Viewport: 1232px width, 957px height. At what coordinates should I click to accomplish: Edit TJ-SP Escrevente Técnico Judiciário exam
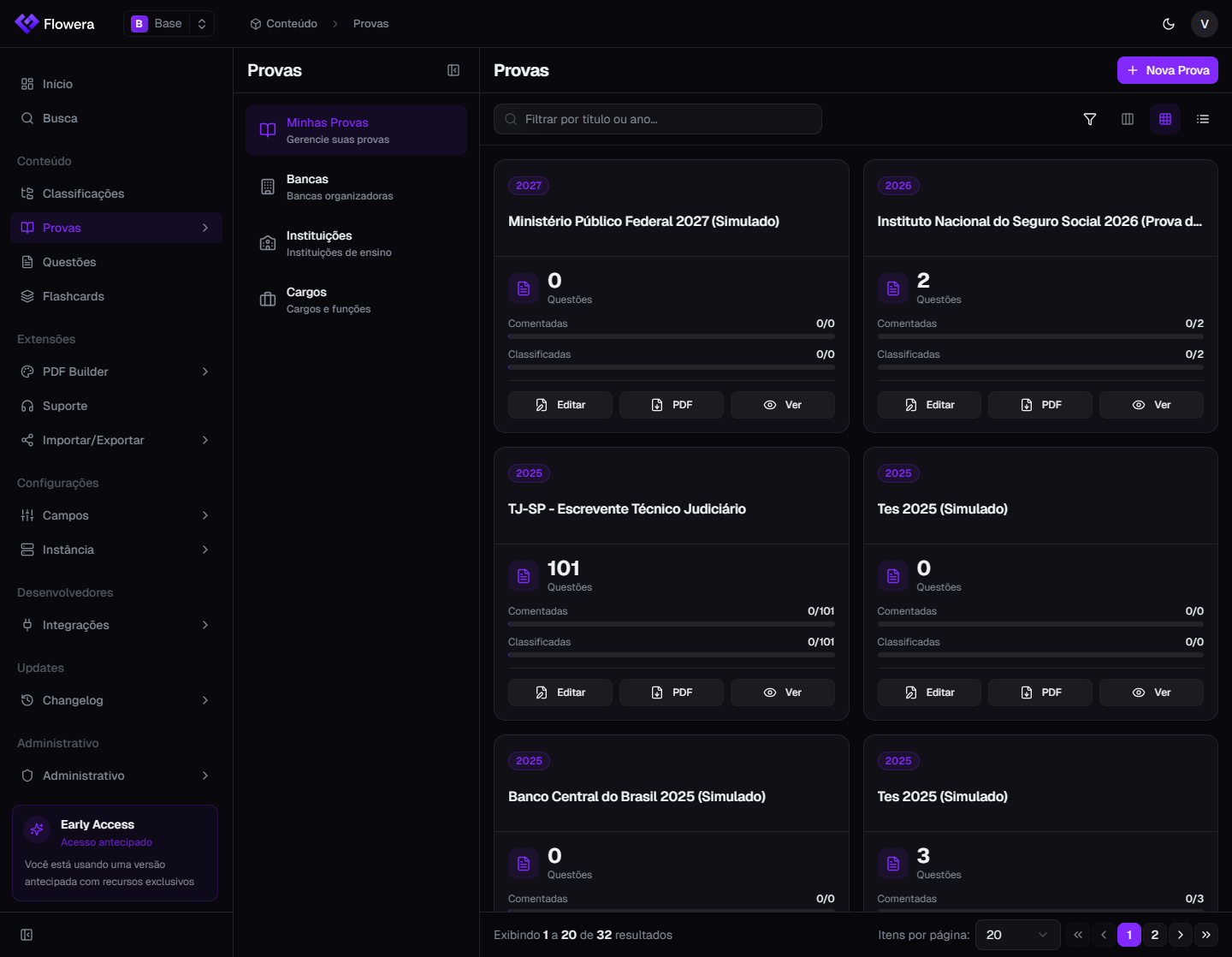click(560, 692)
